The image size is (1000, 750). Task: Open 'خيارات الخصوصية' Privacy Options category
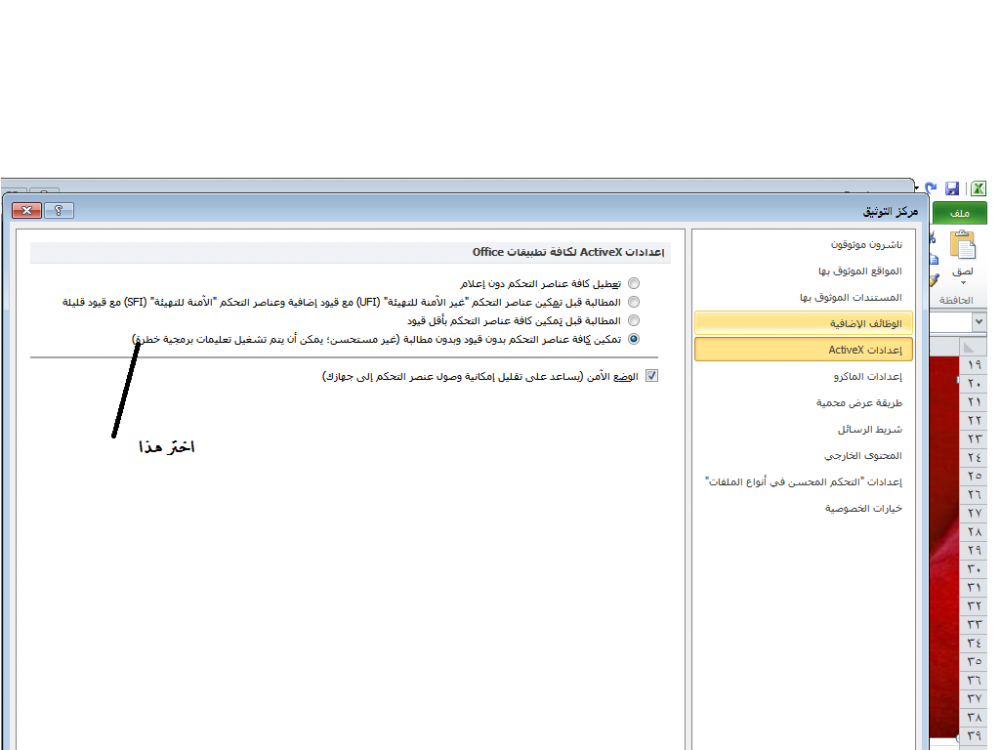[x=864, y=508]
